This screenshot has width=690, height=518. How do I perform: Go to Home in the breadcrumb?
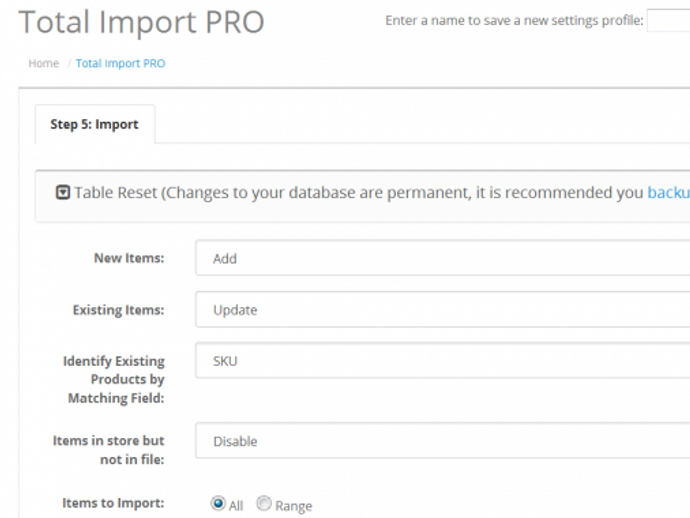pos(43,63)
